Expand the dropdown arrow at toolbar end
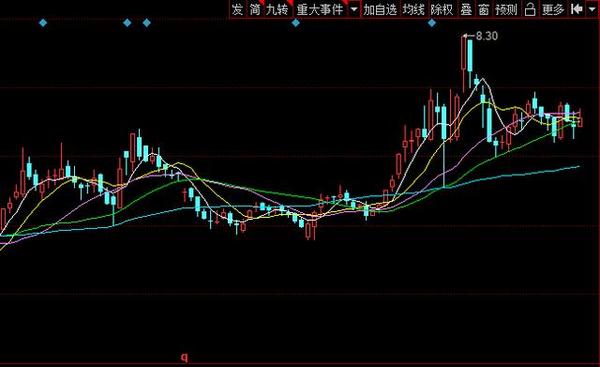600x367 pixels. (x=592, y=9)
